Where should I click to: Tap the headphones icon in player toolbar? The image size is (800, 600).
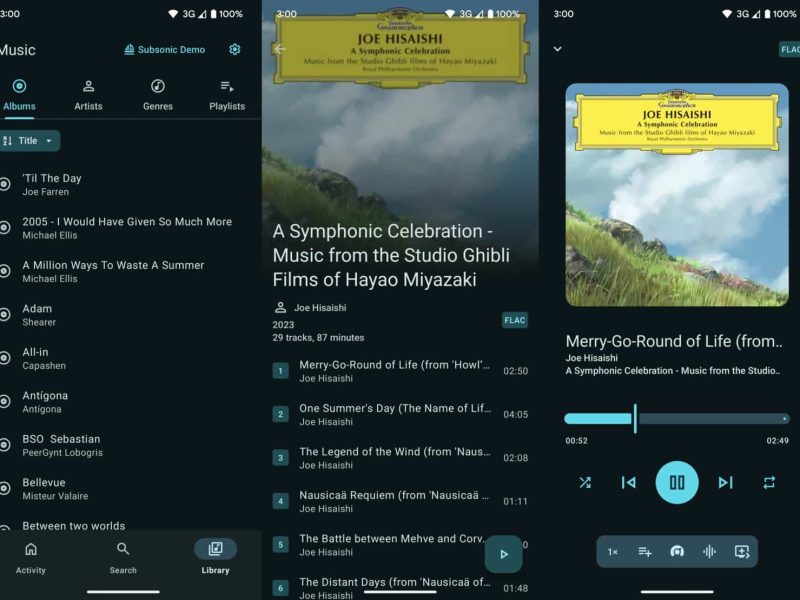tap(677, 552)
